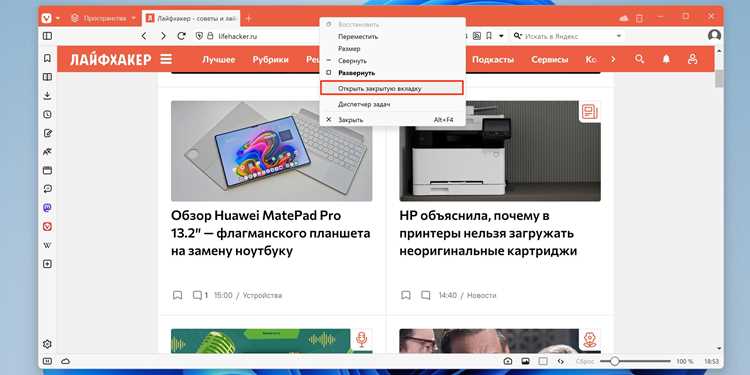
Task: Open the Bookmarks panel in sidebar
Action: [x=47, y=58]
